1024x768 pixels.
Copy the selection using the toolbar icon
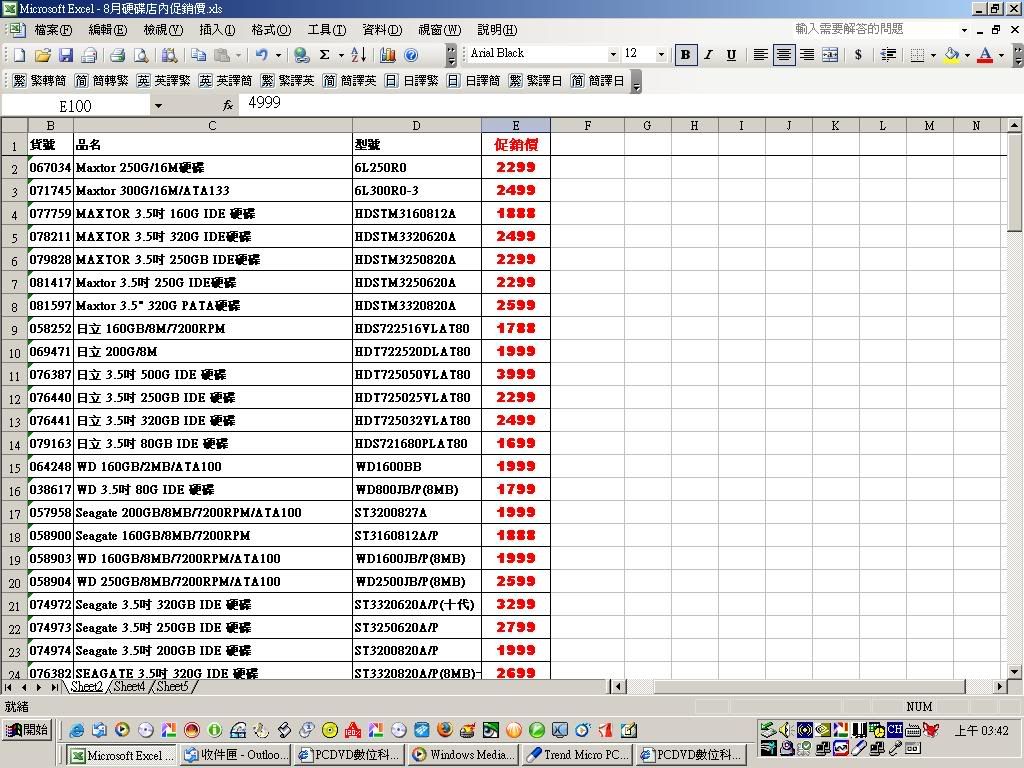[199, 55]
